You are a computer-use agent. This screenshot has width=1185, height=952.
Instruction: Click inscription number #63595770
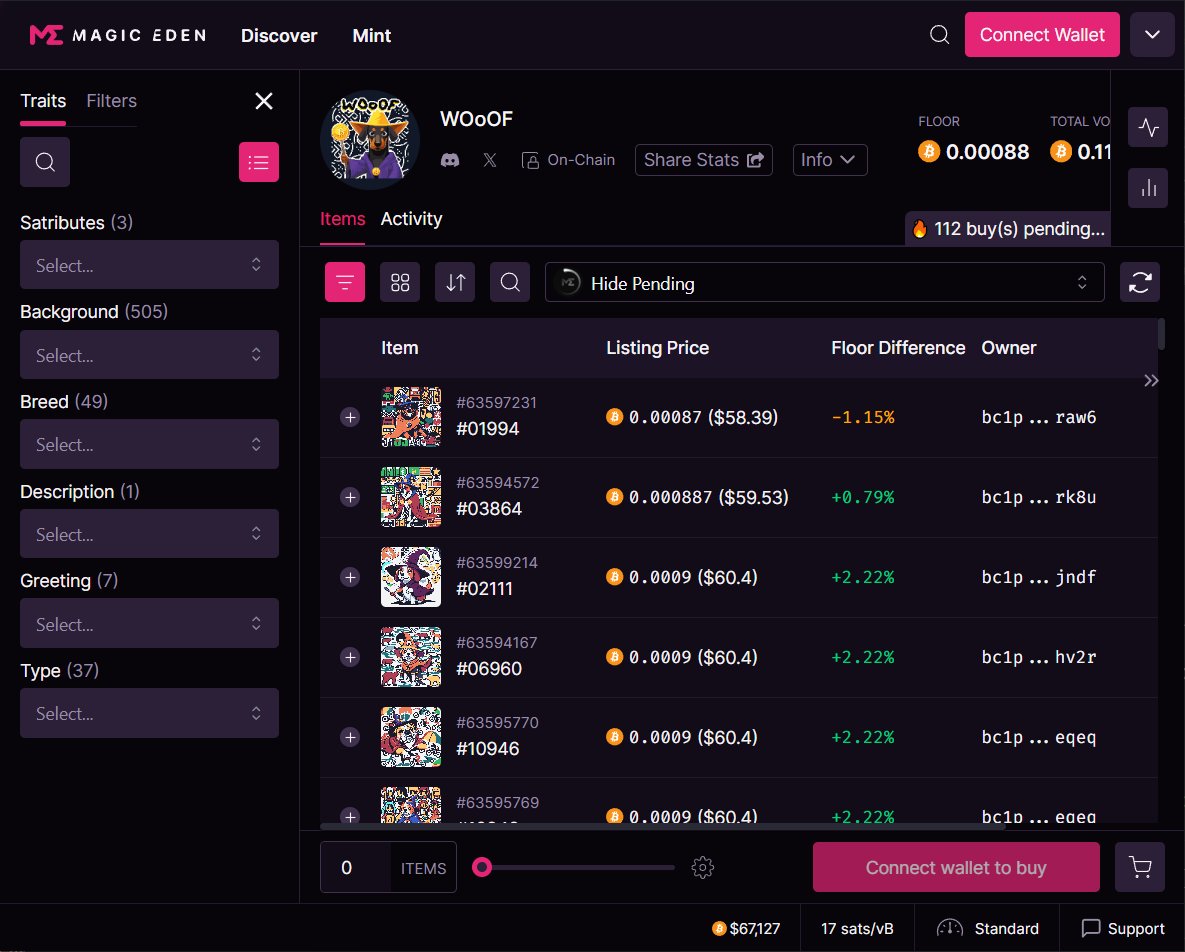497,722
